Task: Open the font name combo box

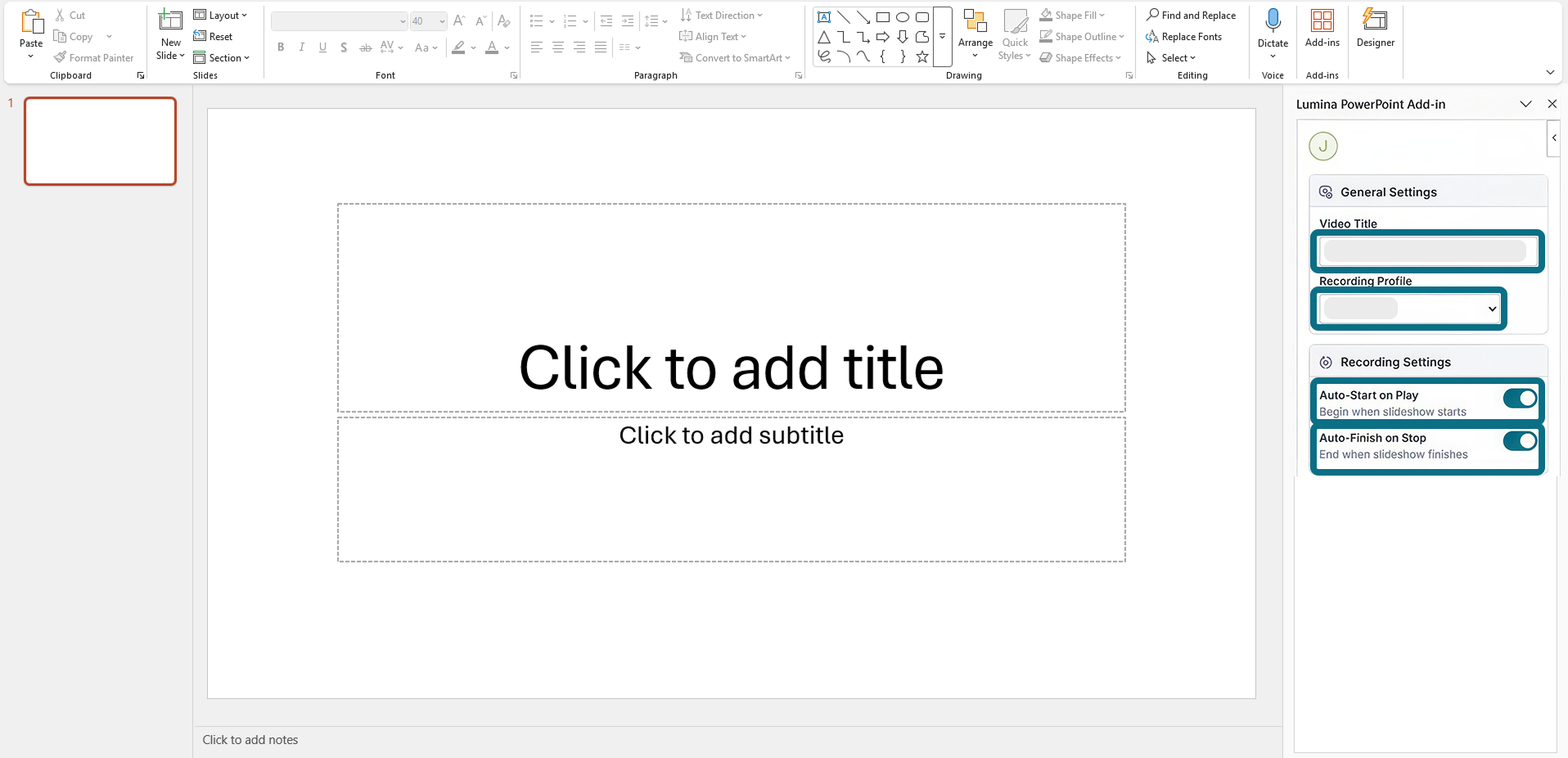Action: tap(339, 21)
